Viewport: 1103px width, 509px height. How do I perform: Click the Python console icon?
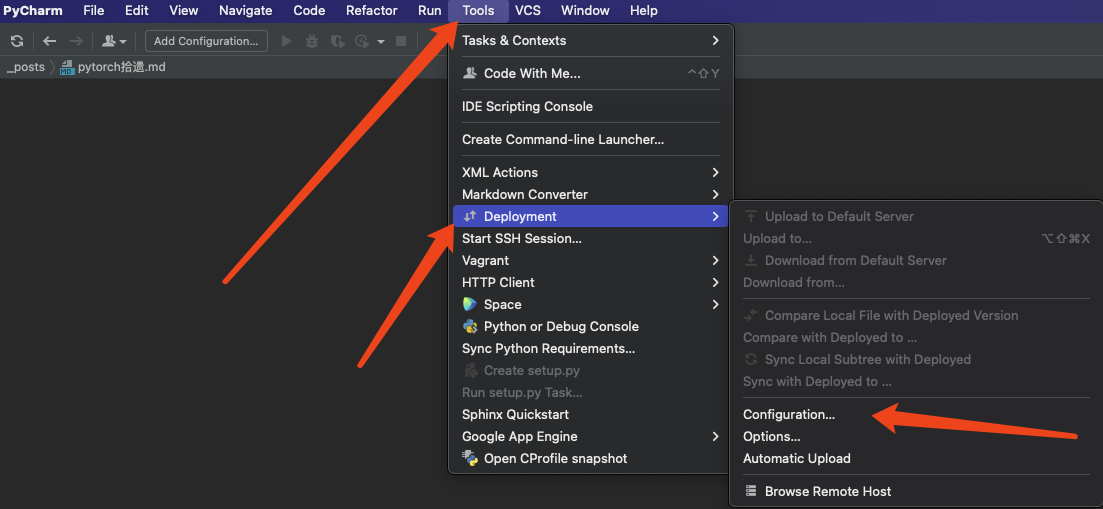click(x=470, y=326)
